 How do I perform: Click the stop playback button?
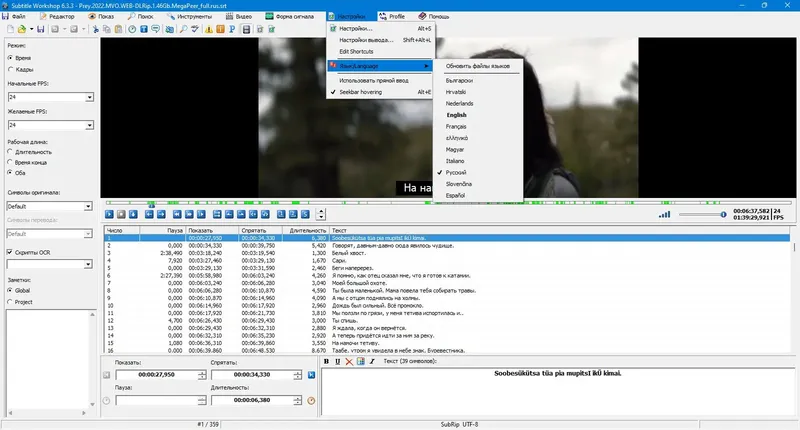(x=121, y=214)
